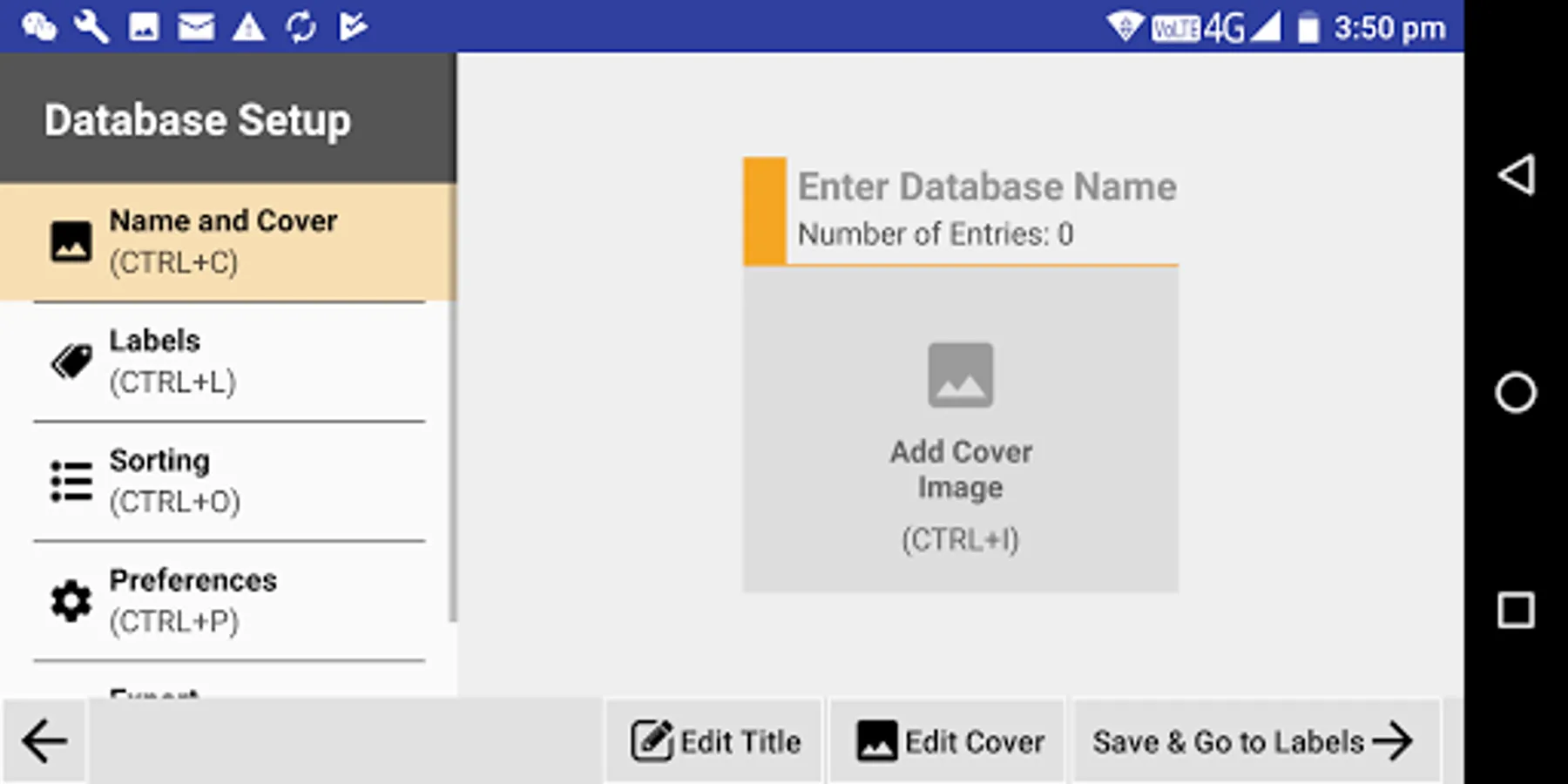Image resolution: width=1568 pixels, height=784 pixels.
Task: Open the Labels section
Action: (228, 362)
